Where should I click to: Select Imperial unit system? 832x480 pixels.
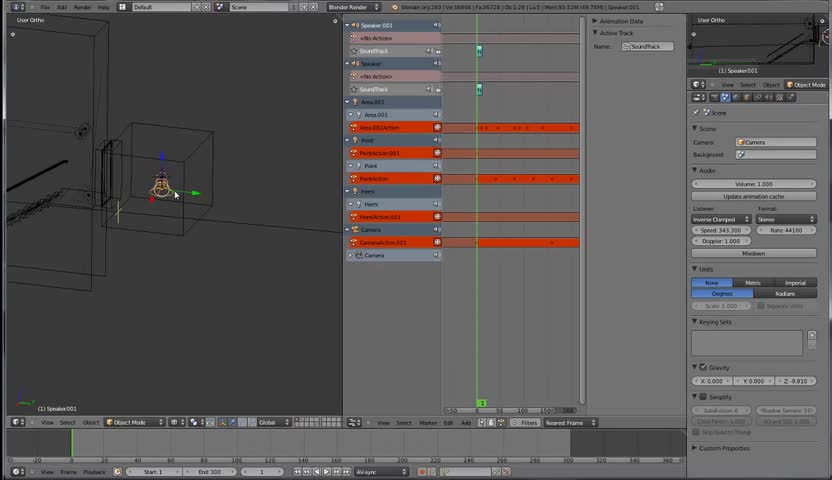[795, 283]
